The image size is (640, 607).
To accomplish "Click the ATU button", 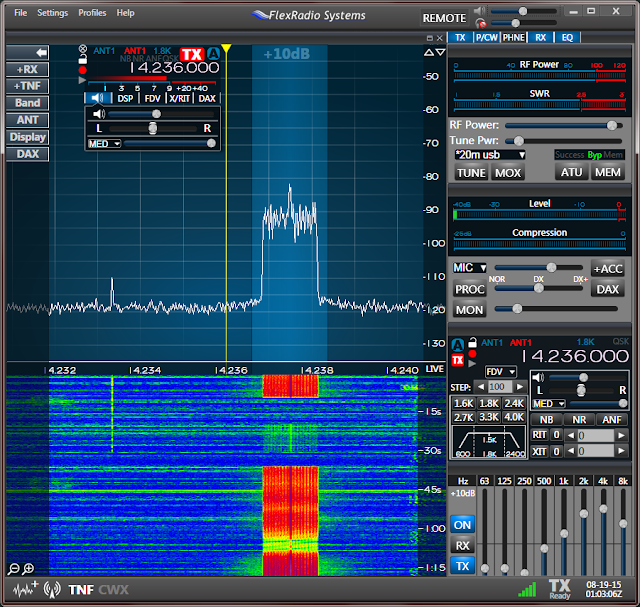I will [x=571, y=172].
